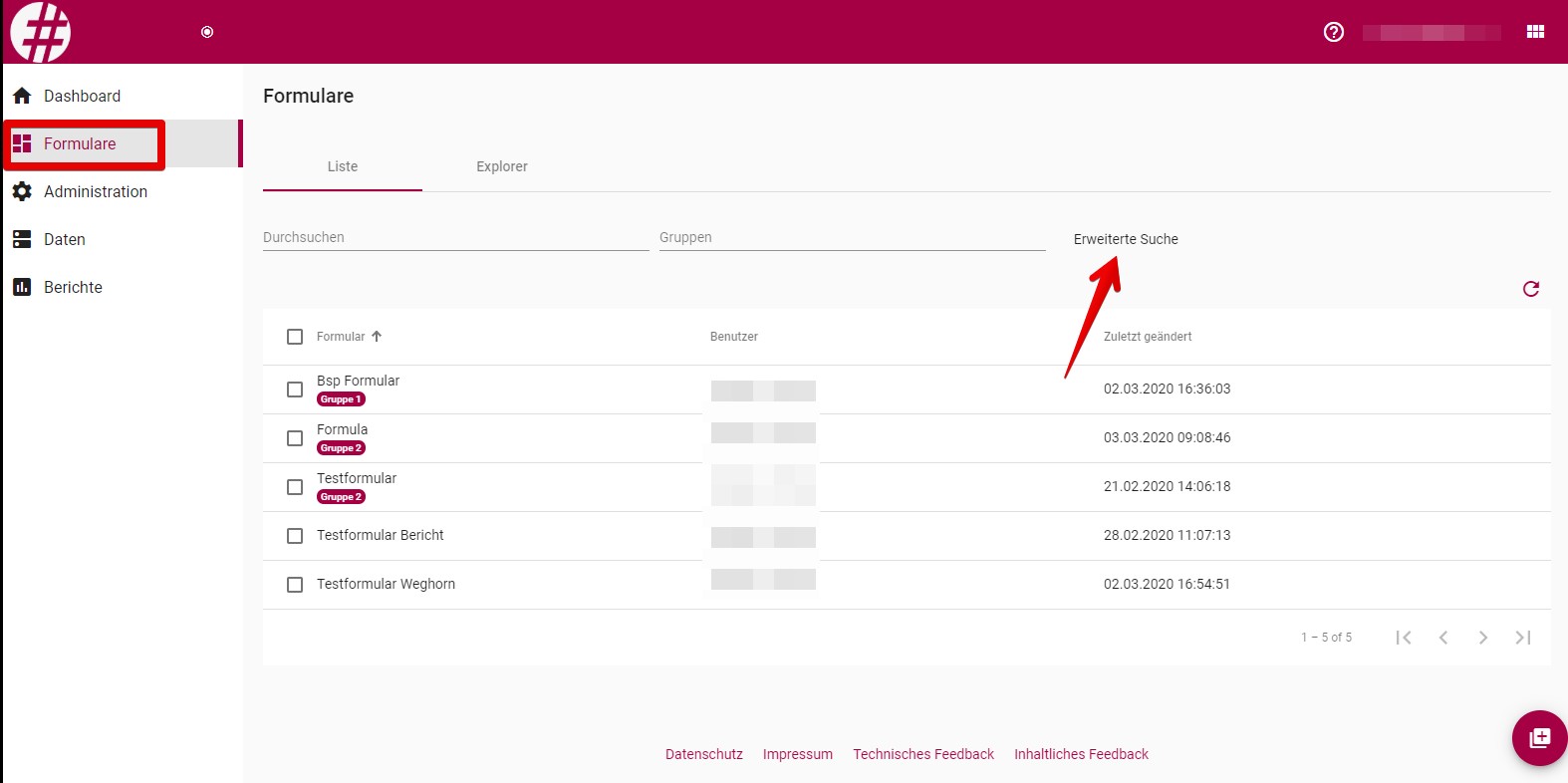Open the Testformular Bericht entry
This screenshot has height=783, width=1568.
[x=381, y=535]
